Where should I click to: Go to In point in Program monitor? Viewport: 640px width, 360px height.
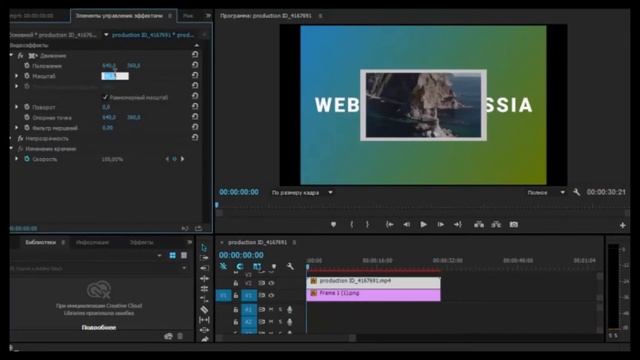[x=390, y=224]
